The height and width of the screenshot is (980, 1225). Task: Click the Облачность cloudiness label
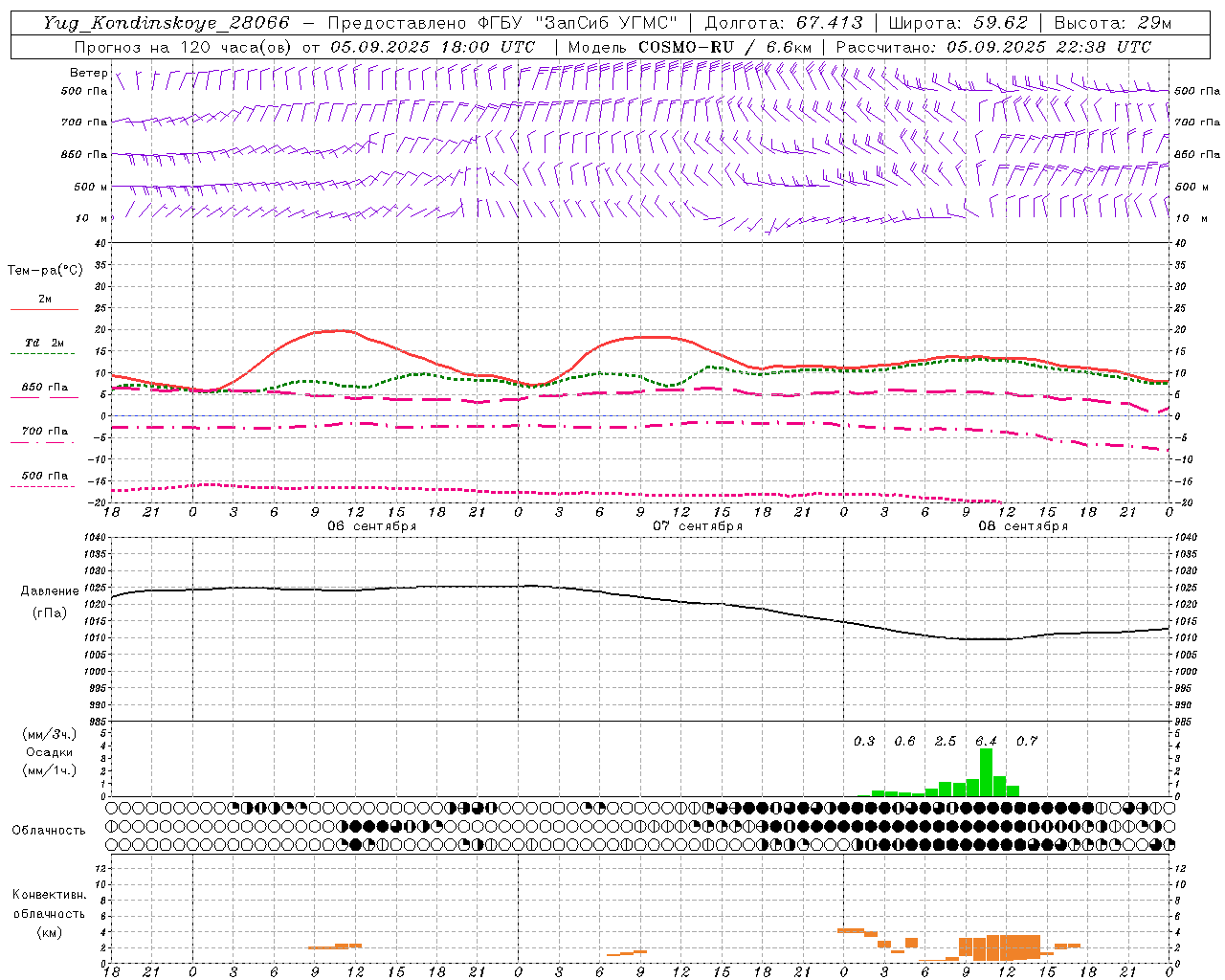pyautogui.click(x=49, y=830)
